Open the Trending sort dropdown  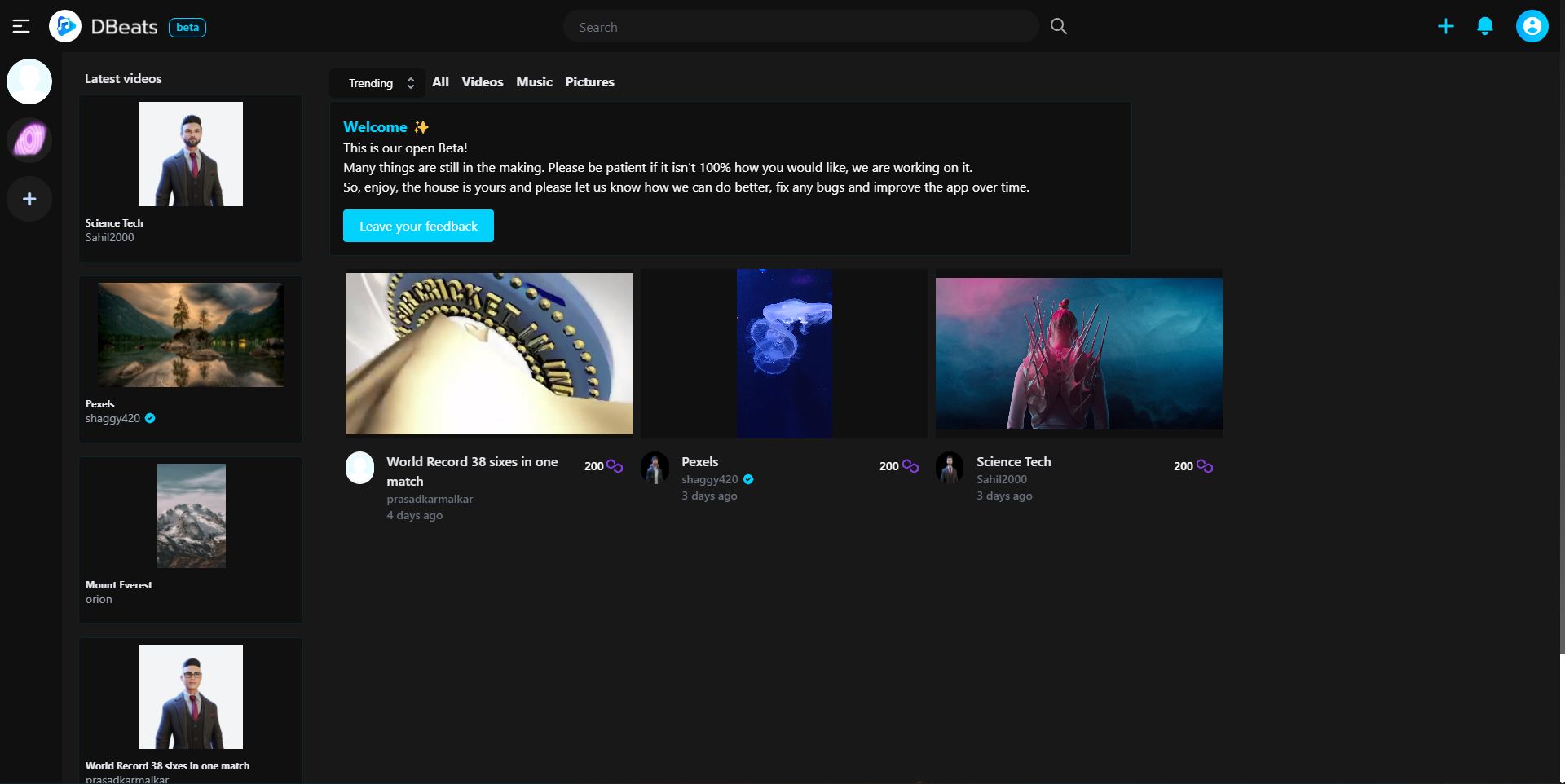click(378, 83)
